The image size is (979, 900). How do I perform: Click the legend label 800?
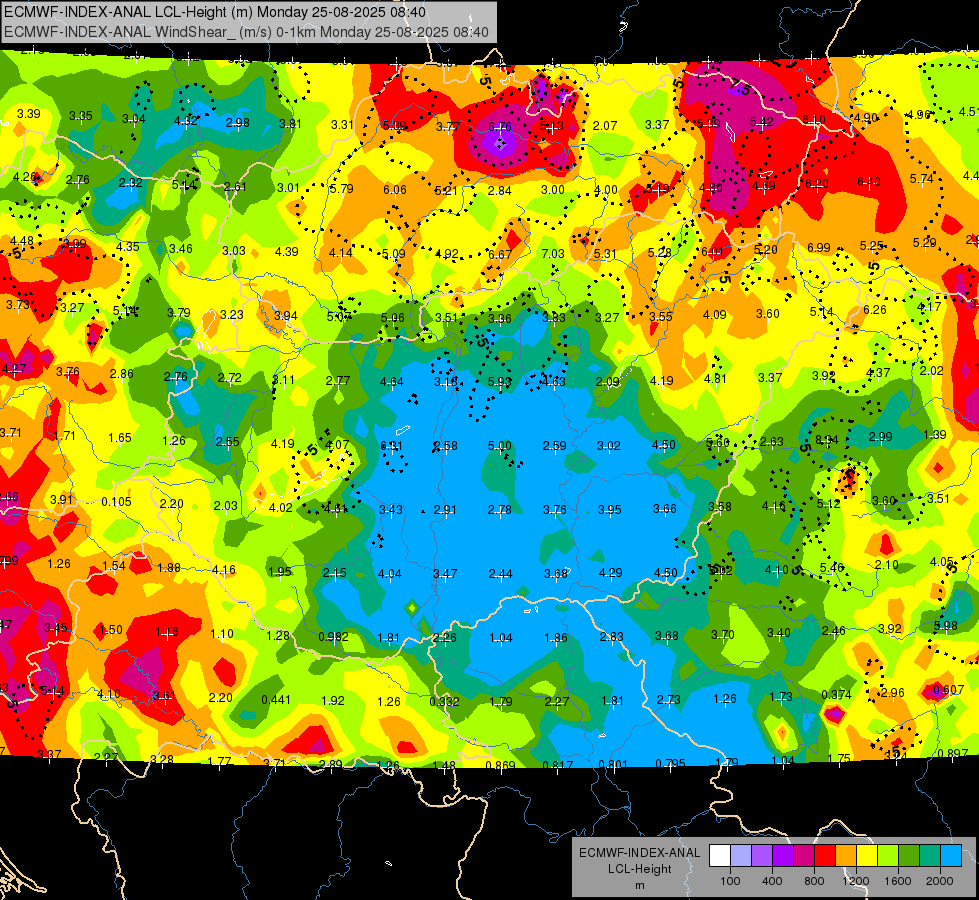click(814, 881)
